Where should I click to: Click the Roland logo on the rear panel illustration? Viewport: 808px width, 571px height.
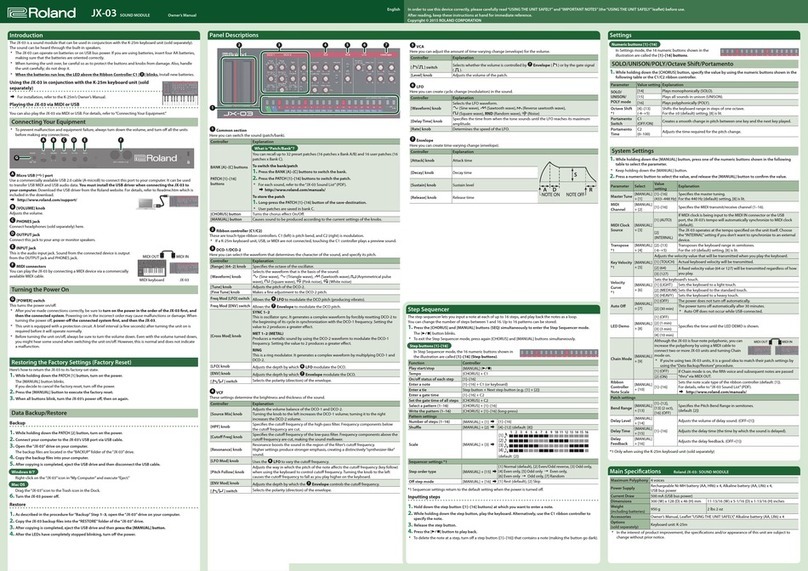pos(156,158)
